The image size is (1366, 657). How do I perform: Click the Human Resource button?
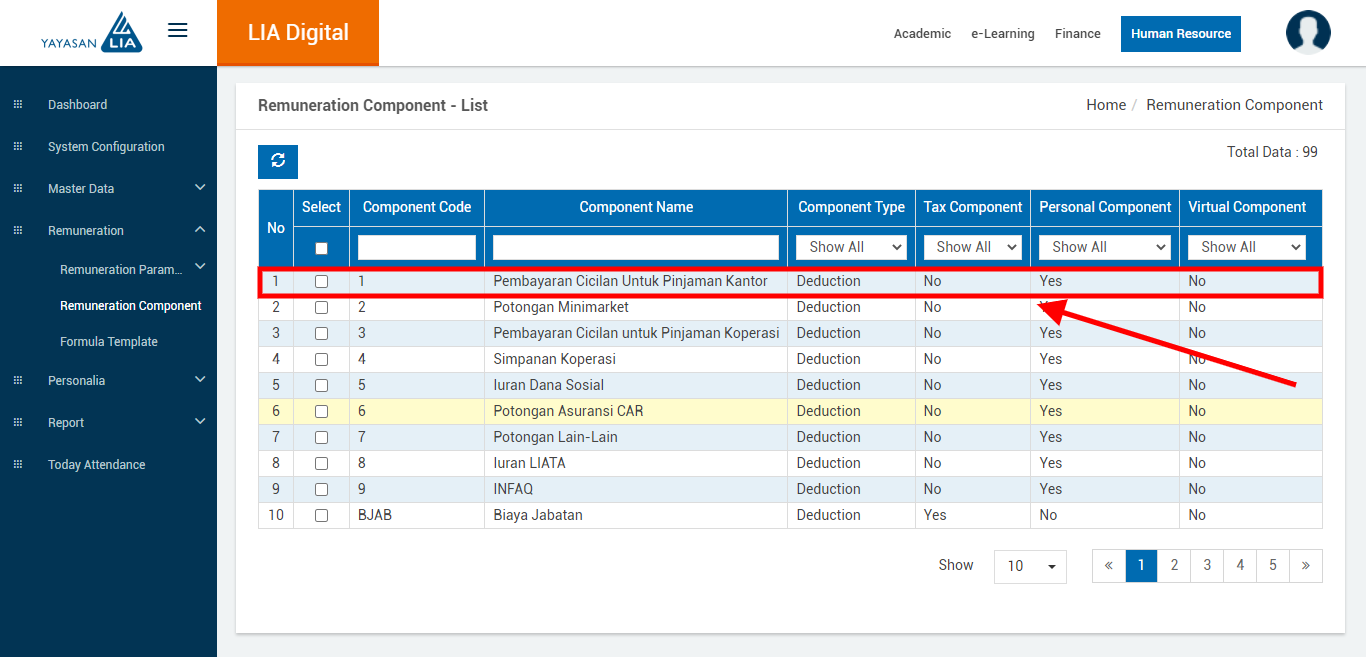1180,34
